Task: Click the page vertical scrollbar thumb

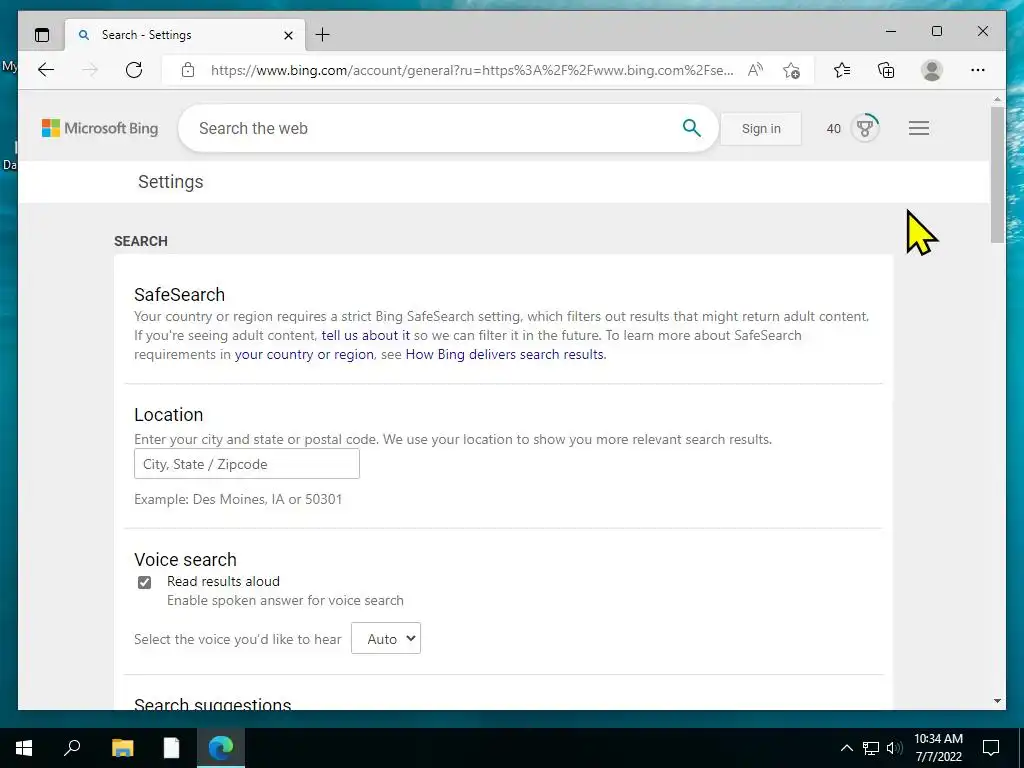Action: click(x=997, y=174)
